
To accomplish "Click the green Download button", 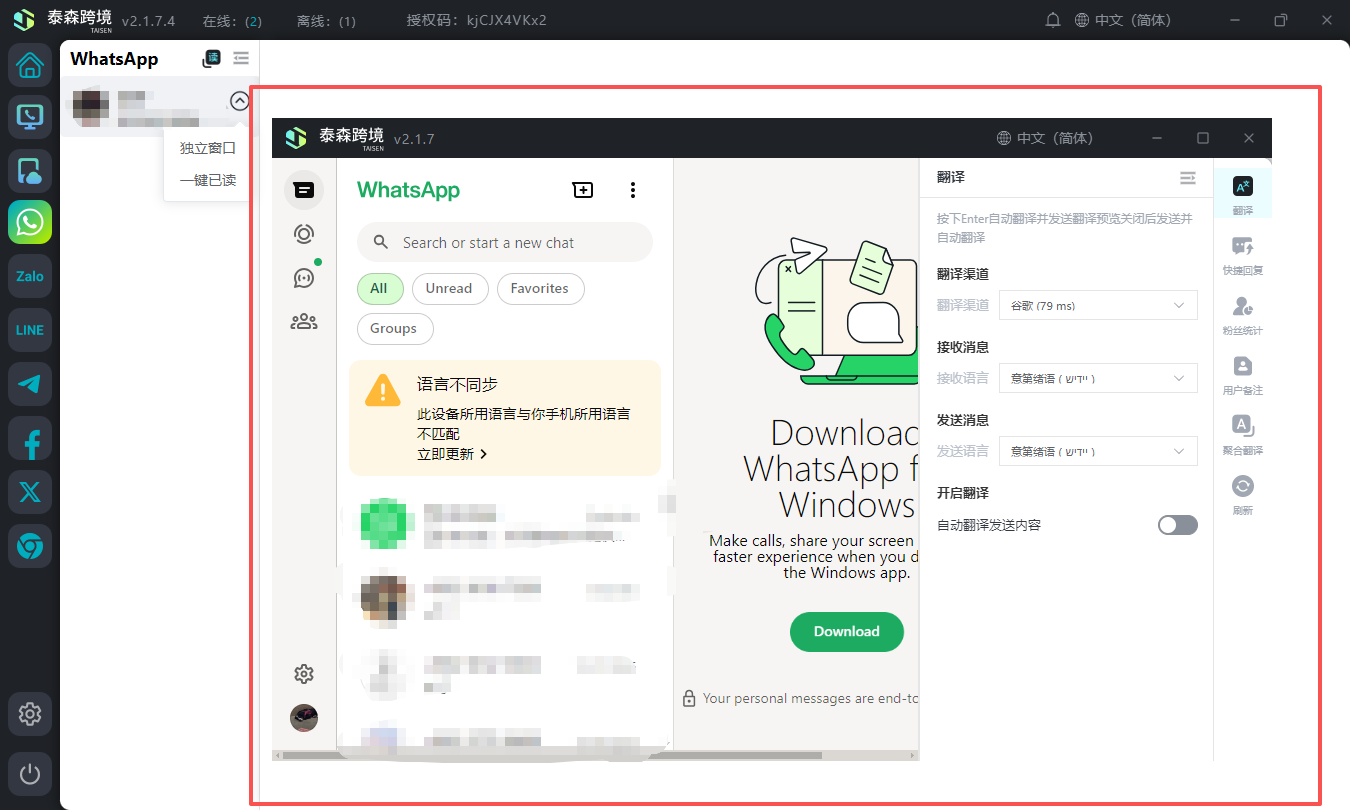I will (846, 631).
